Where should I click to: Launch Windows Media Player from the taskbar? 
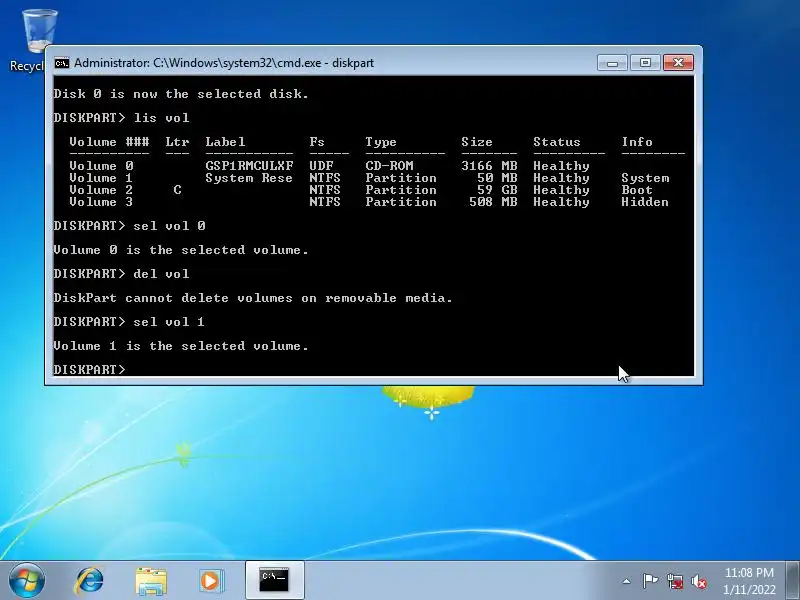(211, 581)
